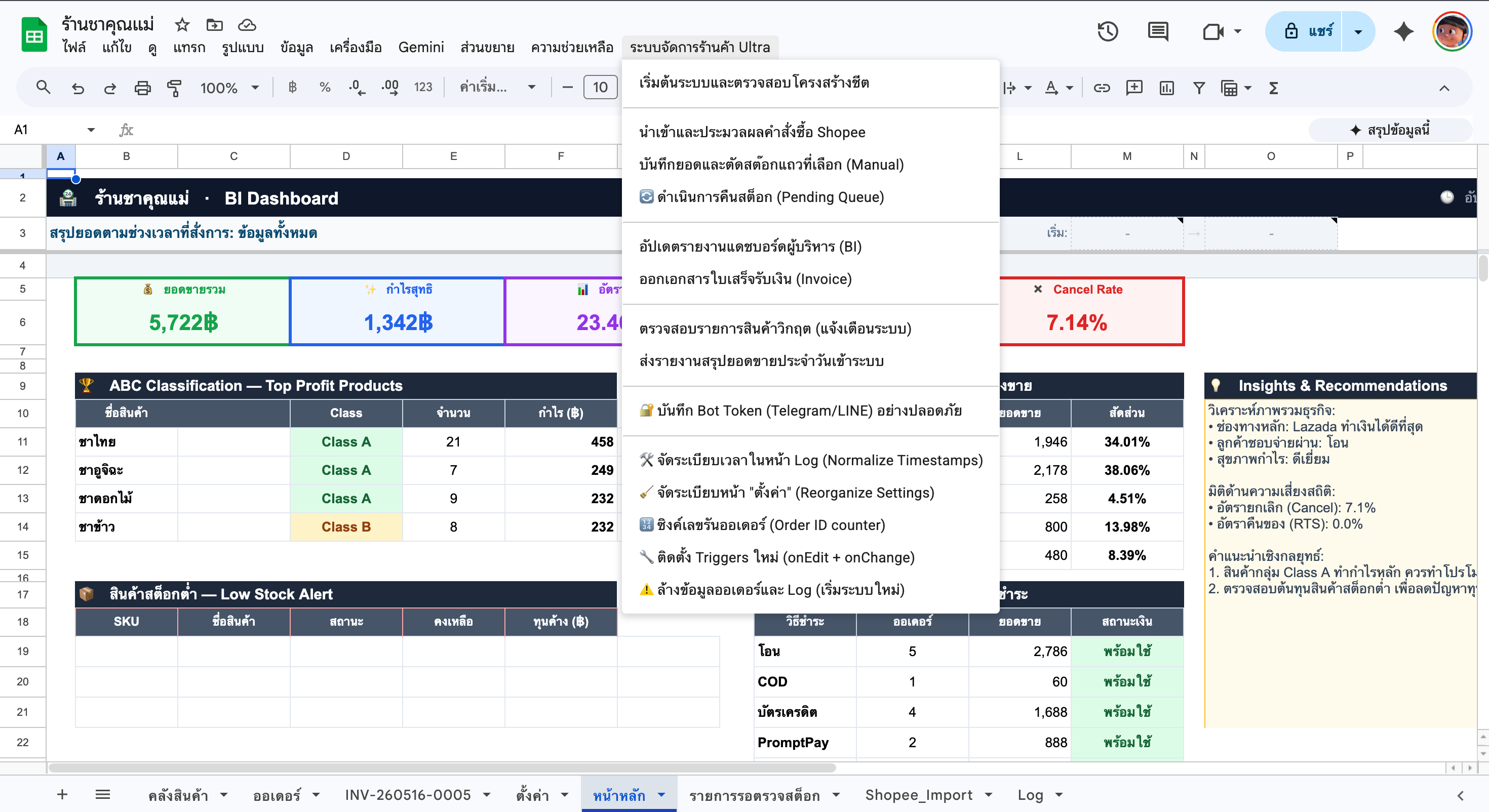Open version history clock icon
Image resolution: width=1489 pixels, height=812 pixels.
pos(1108,31)
